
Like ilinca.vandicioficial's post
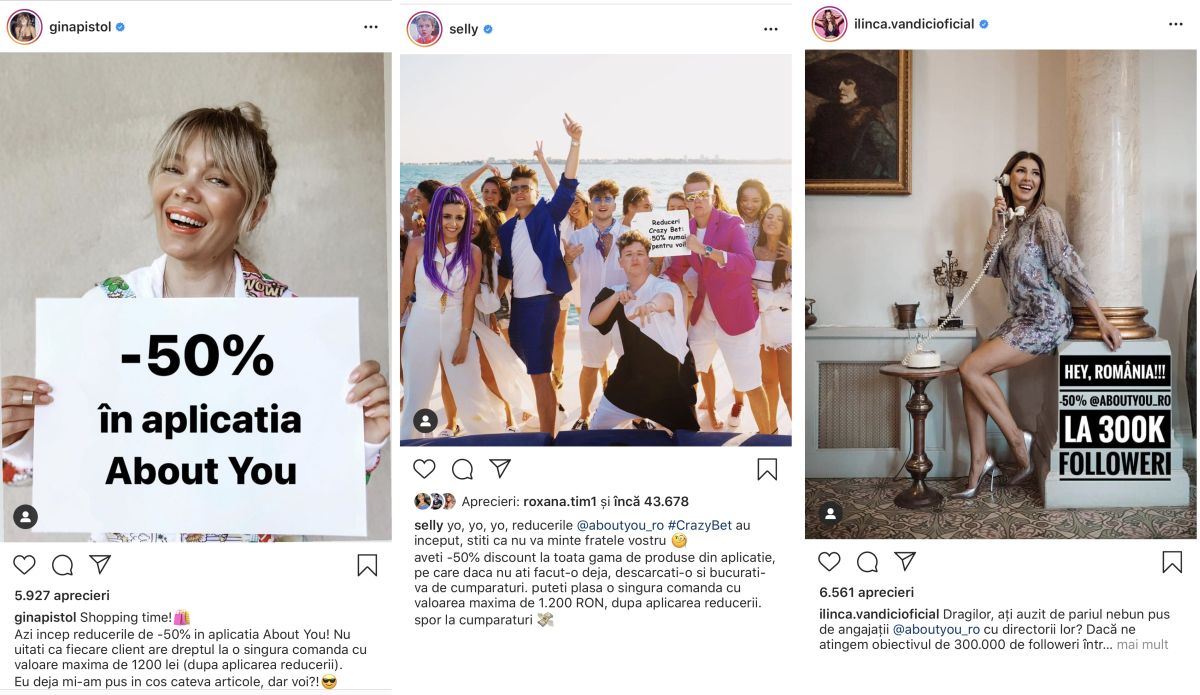[830, 562]
